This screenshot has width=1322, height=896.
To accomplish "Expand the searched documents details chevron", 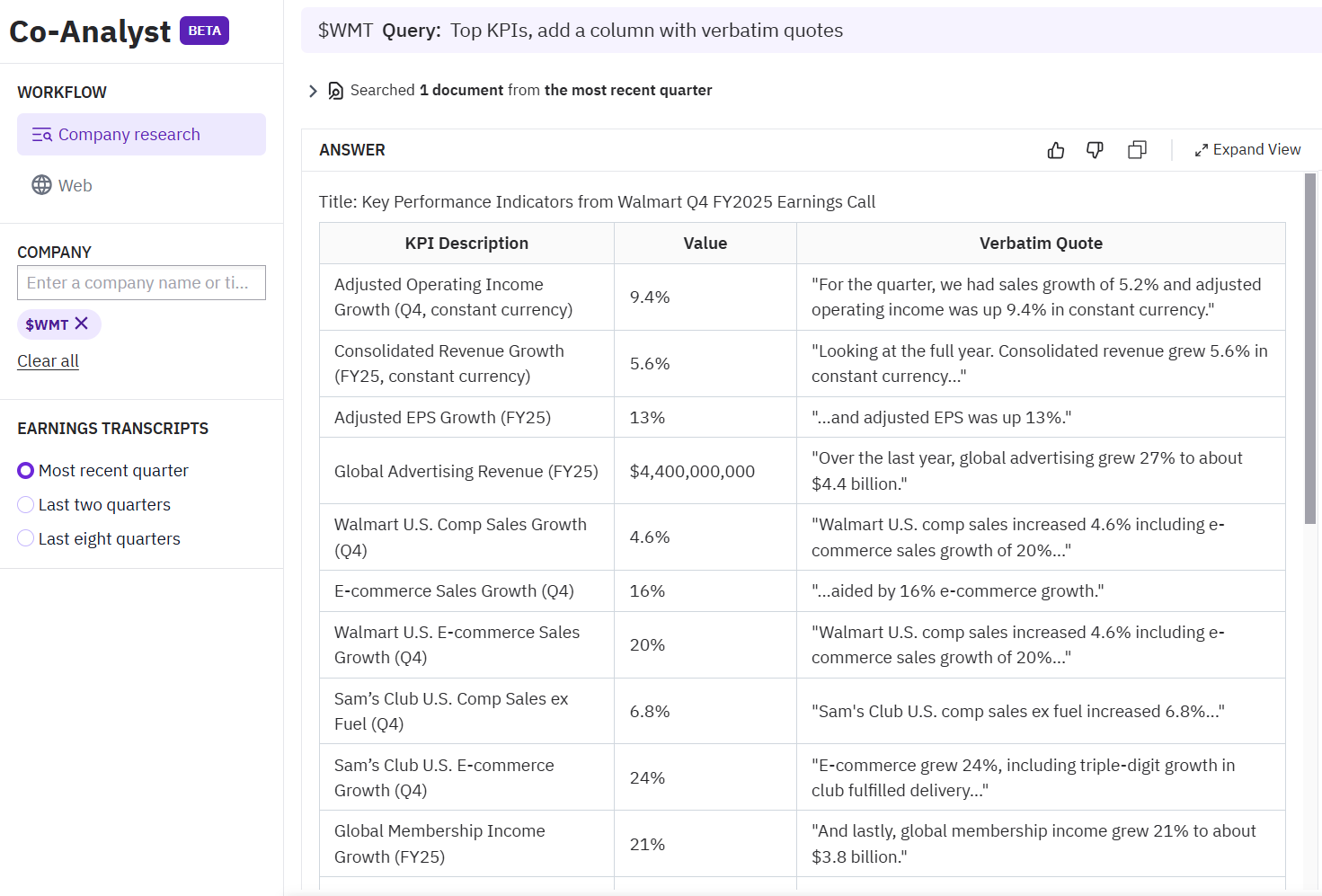I will (313, 91).
